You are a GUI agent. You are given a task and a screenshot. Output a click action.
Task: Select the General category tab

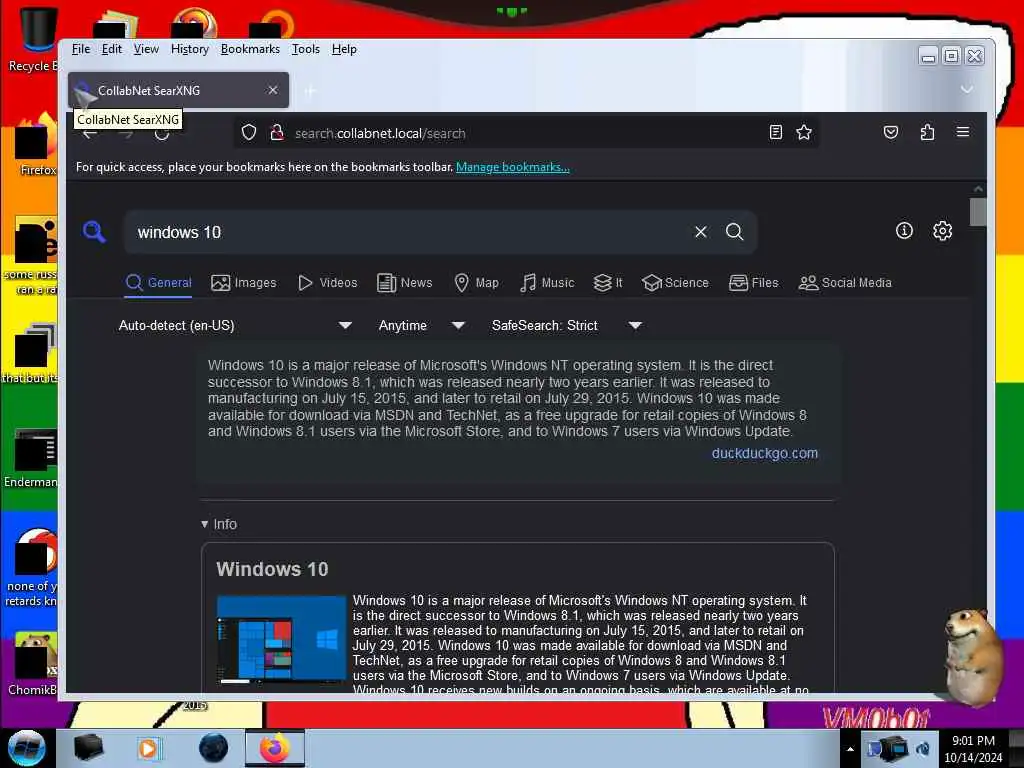[x=158, y=283]
